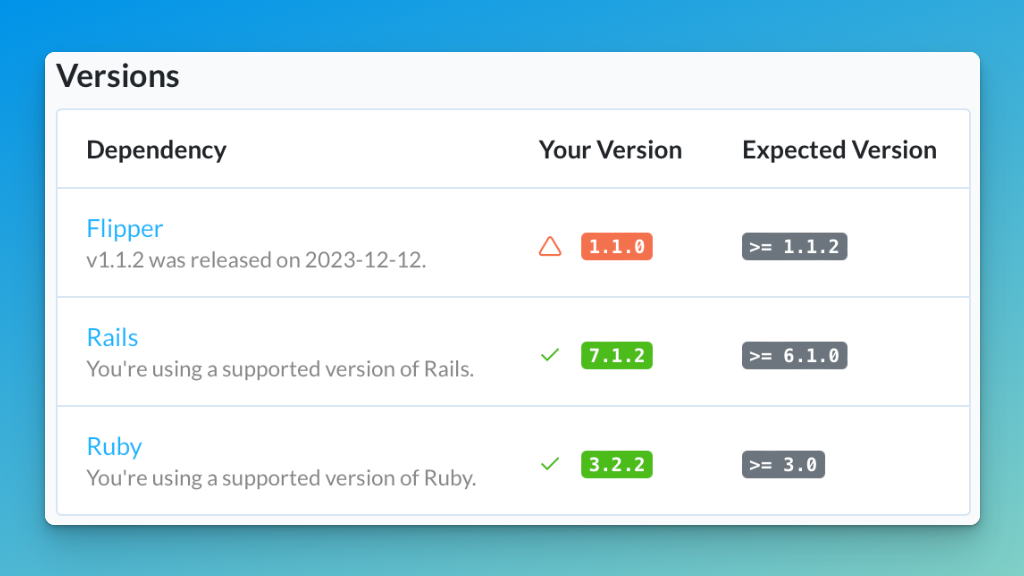Open the Flipper dependency link
The image size is (1024, 576).
(125, 229)
